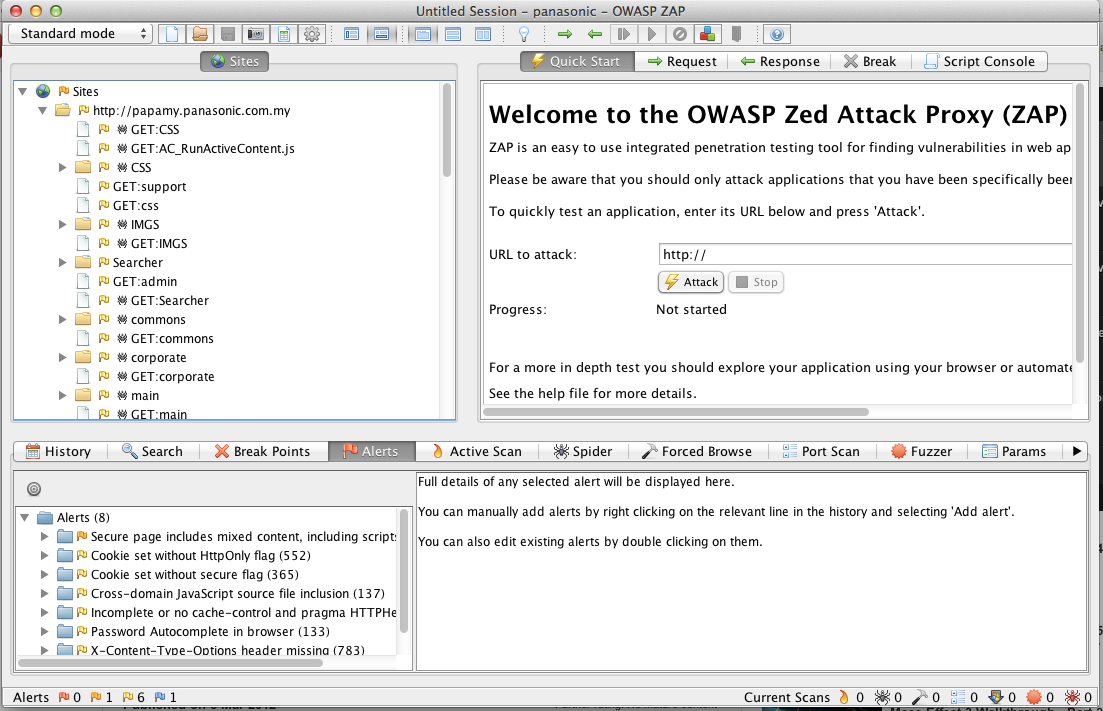This screenshot has width=1103, height=711.
Task: Switch to the Active Scan tab
Action: pyautogui.click(x=475, y=451)
